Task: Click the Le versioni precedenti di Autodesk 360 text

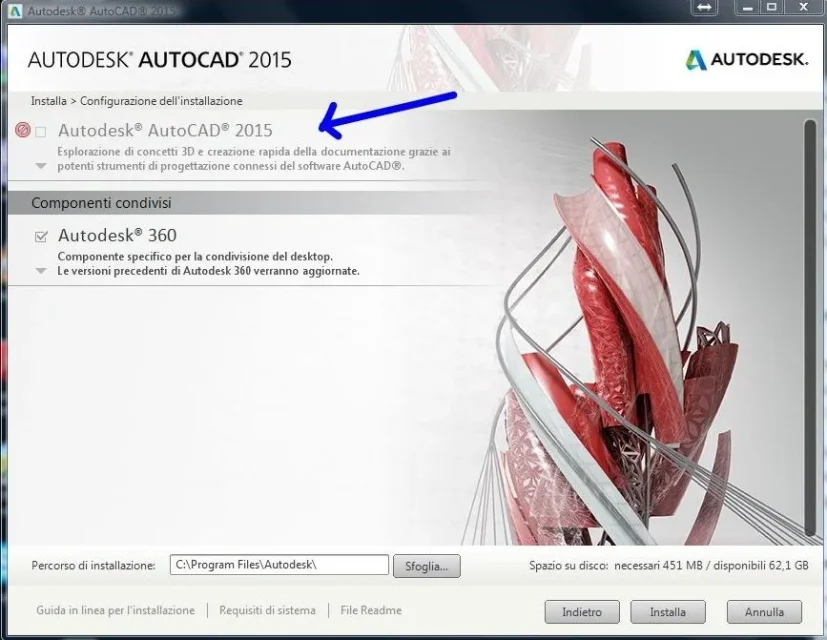Action: click(x=208, y=271)
